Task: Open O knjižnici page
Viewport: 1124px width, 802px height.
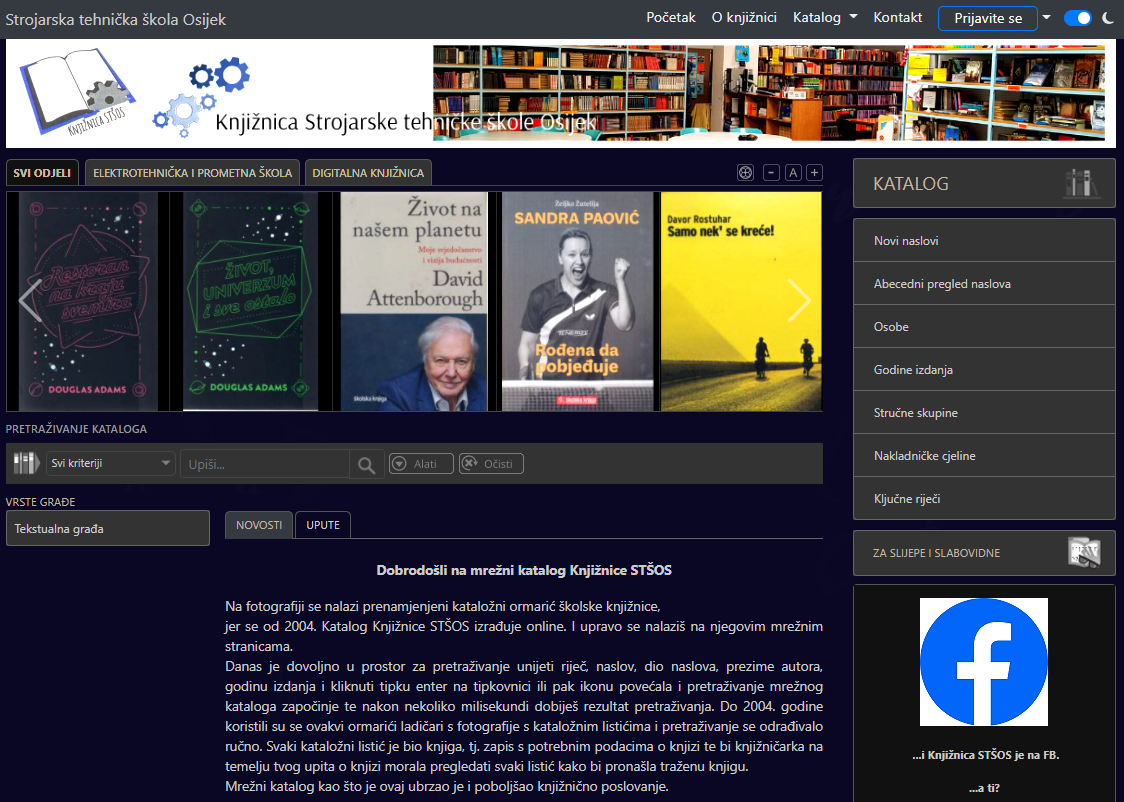Action: point(744,17)
